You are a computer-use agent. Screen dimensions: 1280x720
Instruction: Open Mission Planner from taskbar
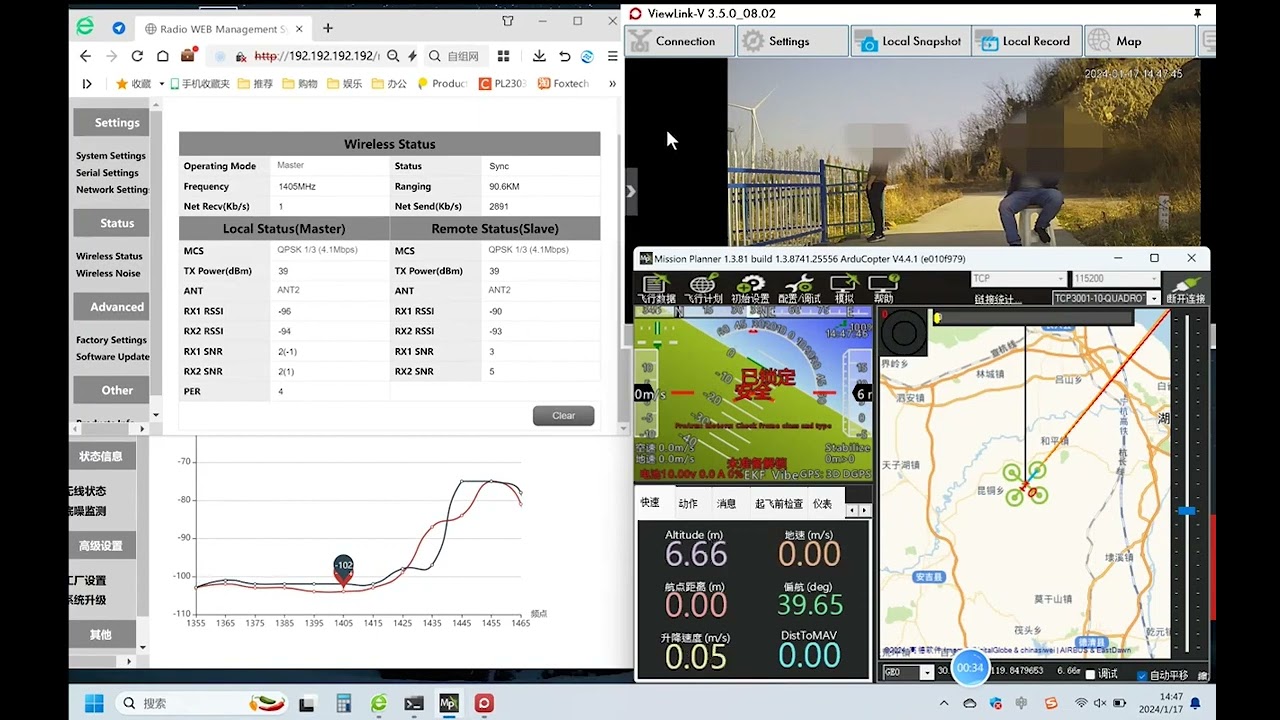pyautogui.click(x=449, y=703)
